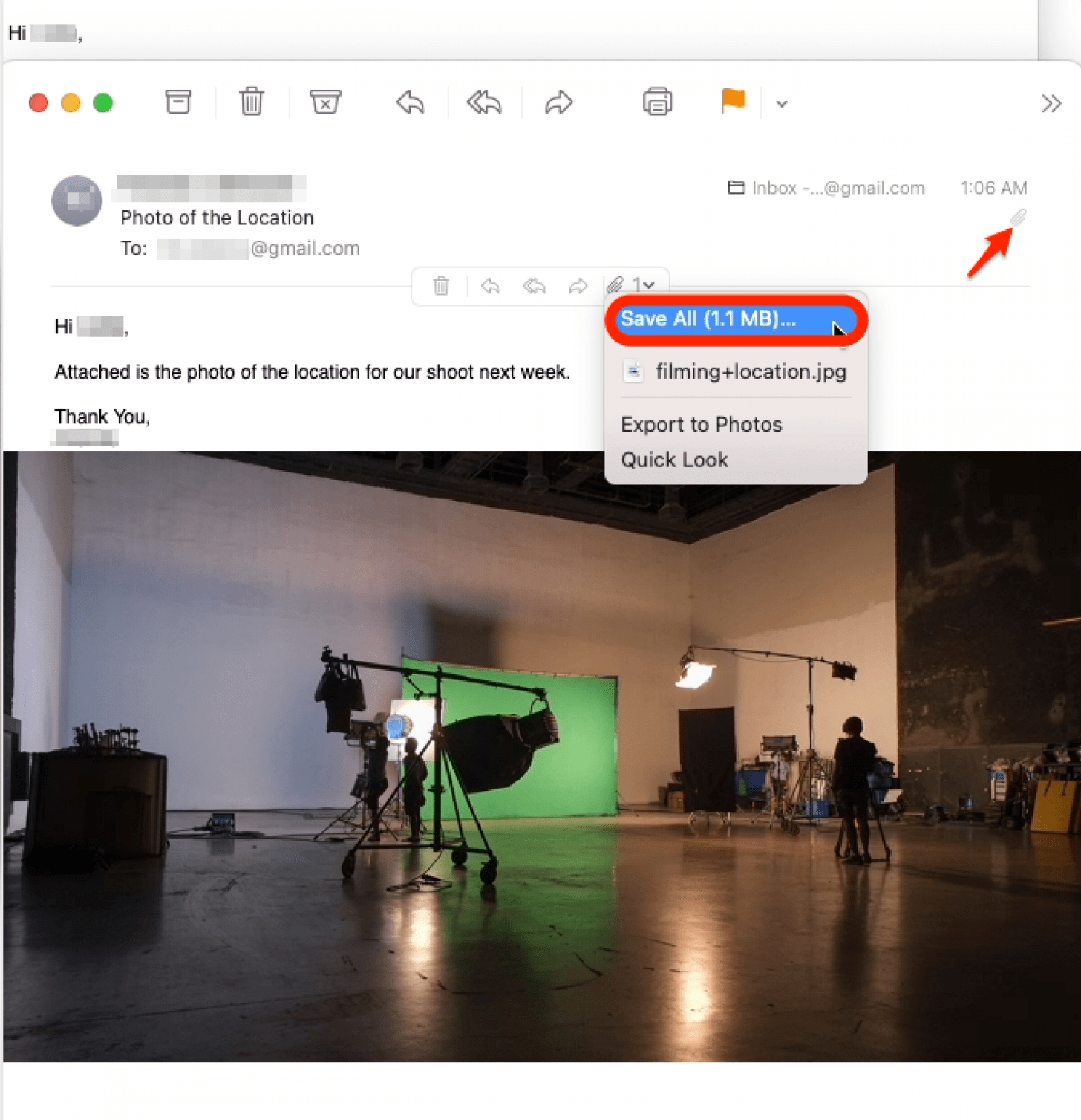Select Export to Photos
The image size is (1081, 1120).
(702, 424)
